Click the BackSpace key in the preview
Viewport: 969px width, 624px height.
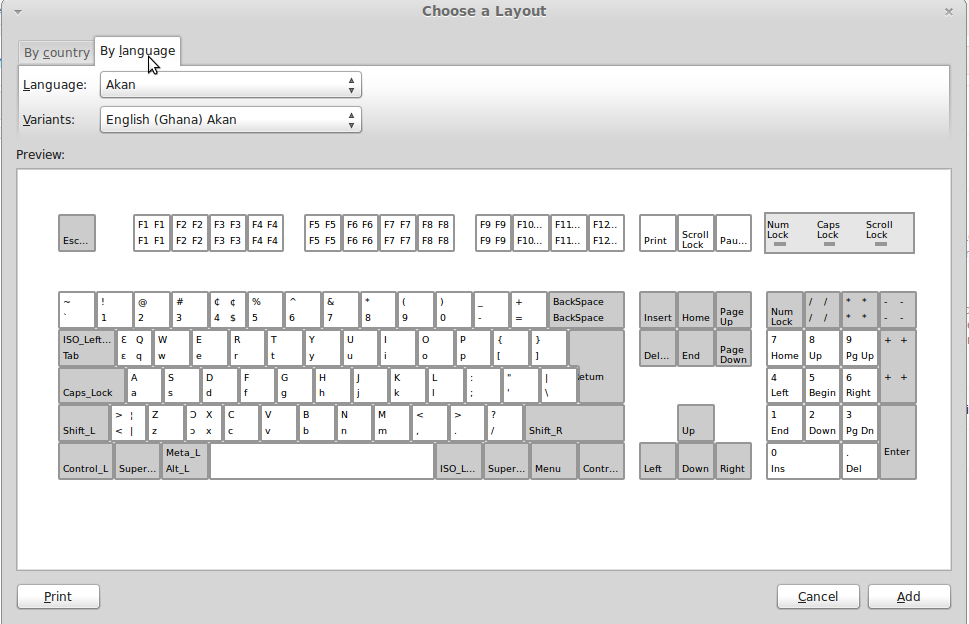pyautogui.click(x=583, y=309)
